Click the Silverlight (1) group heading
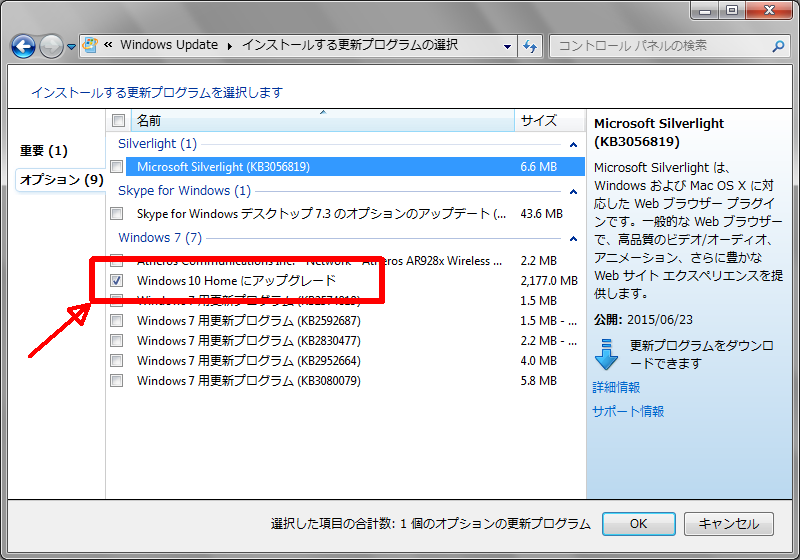800x560 pixels. (157, 144)
